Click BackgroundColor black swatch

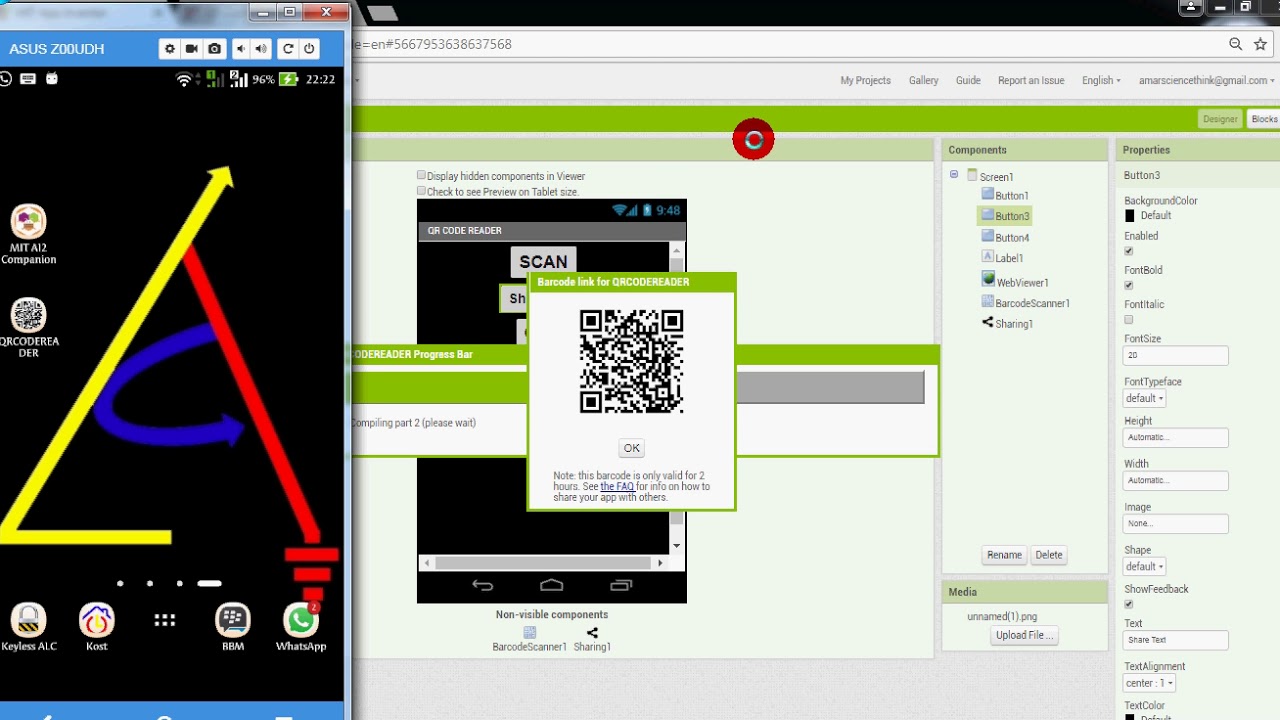(x=1130, y=216)
